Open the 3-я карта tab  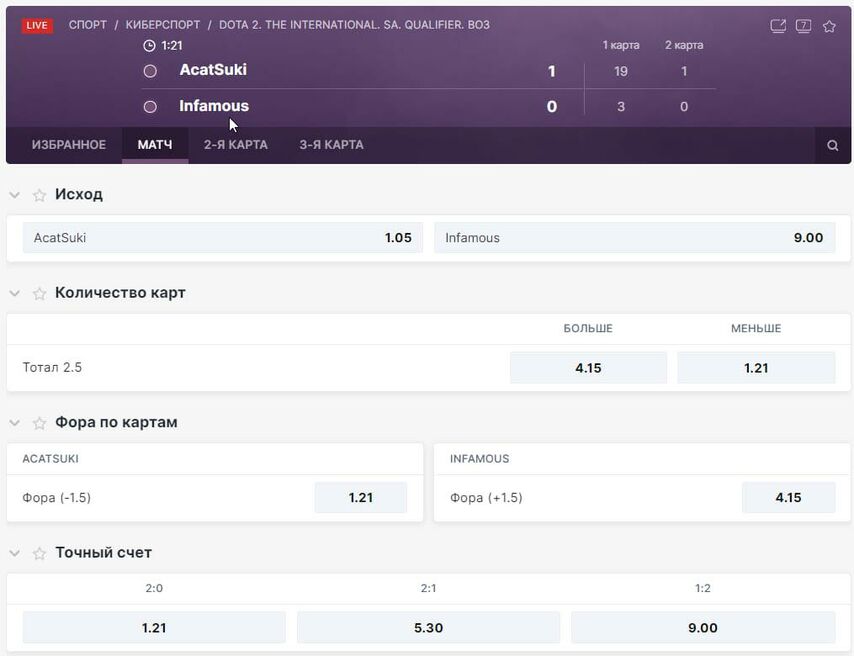click(x=331, y=145)
